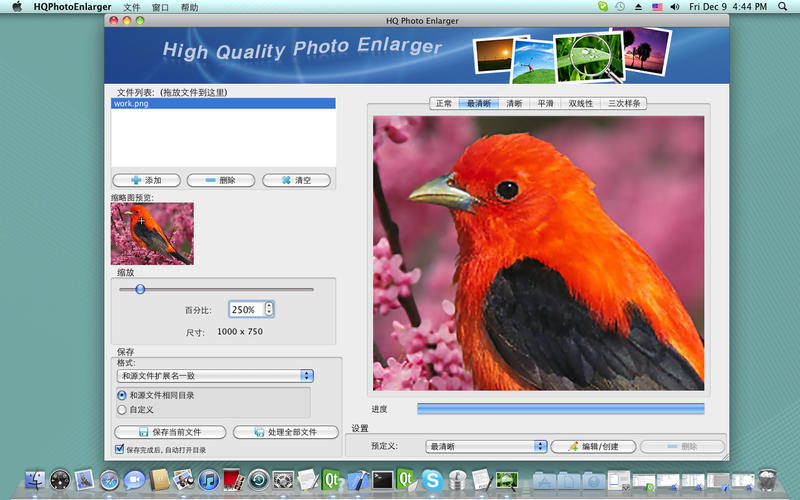Click the zoom slider handle
Viewport: 800px width, 500px height.
(x=140, y=289)
